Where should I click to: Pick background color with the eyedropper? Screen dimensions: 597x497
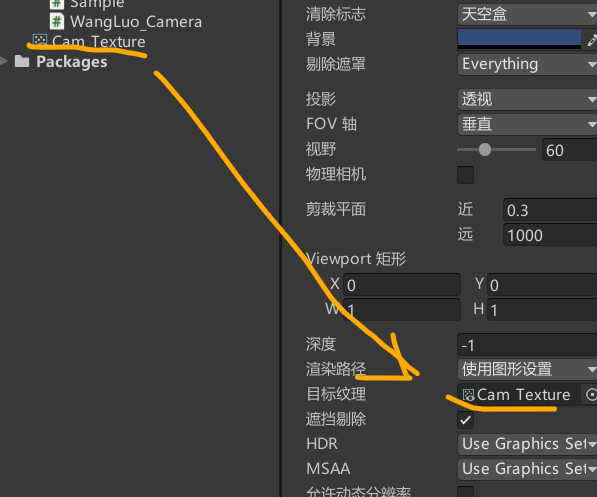point(591,39)
